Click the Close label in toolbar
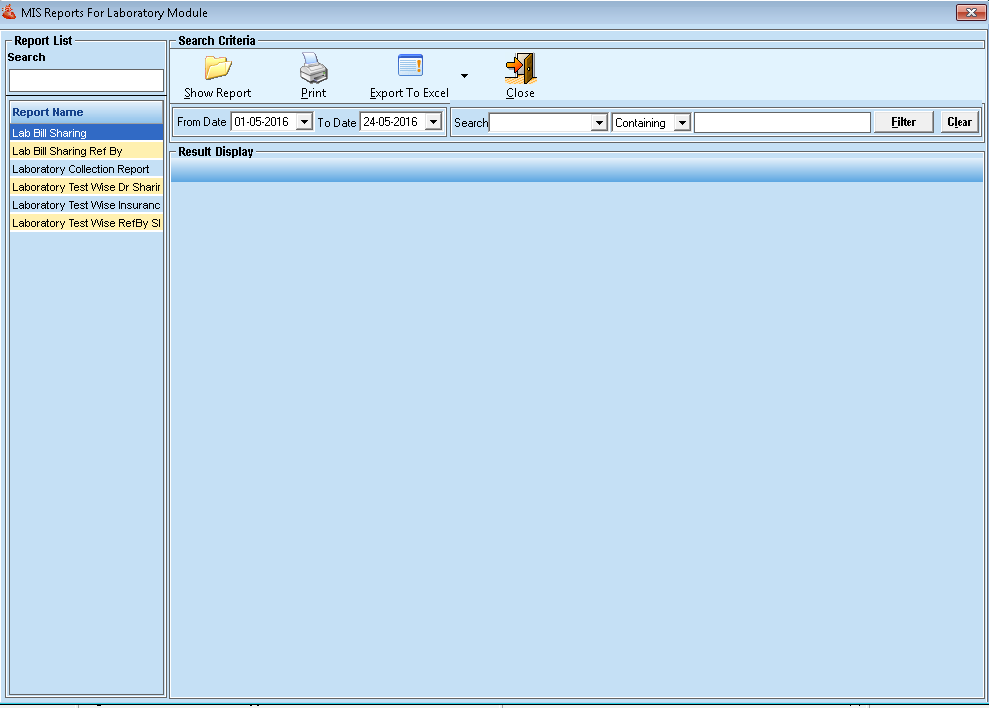This screenshot has height=708, width=989. [520, 93]
